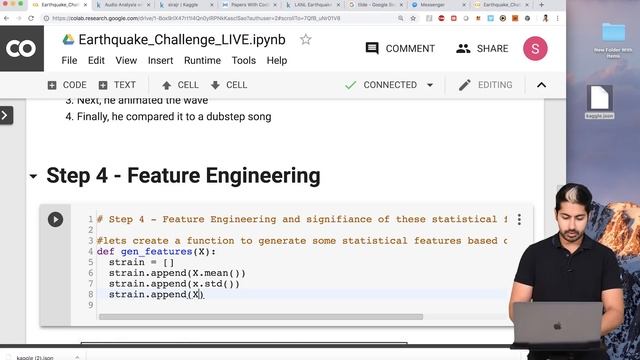
Task: Click code line 'strain.append(X.mean())'
Action: 177,273
